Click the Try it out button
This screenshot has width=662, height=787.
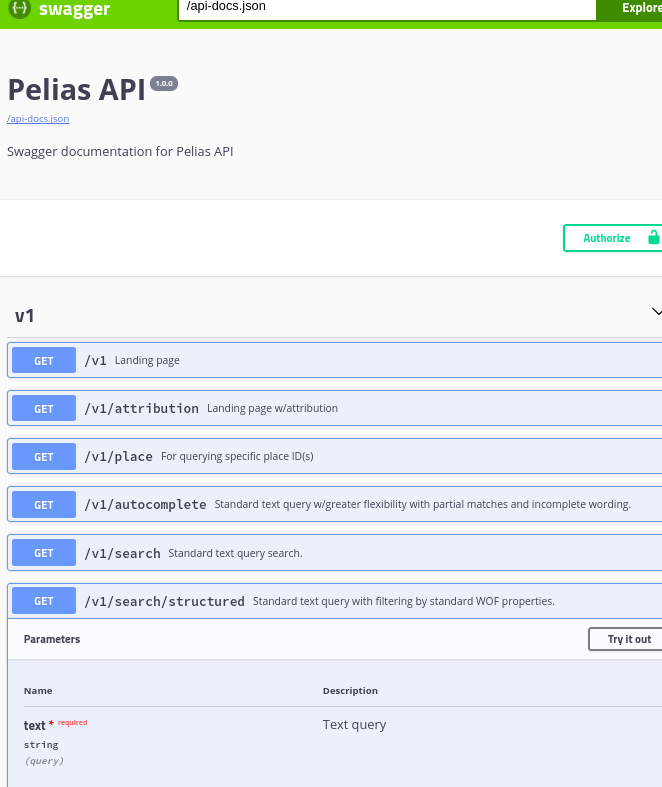(x=625, y=639)
